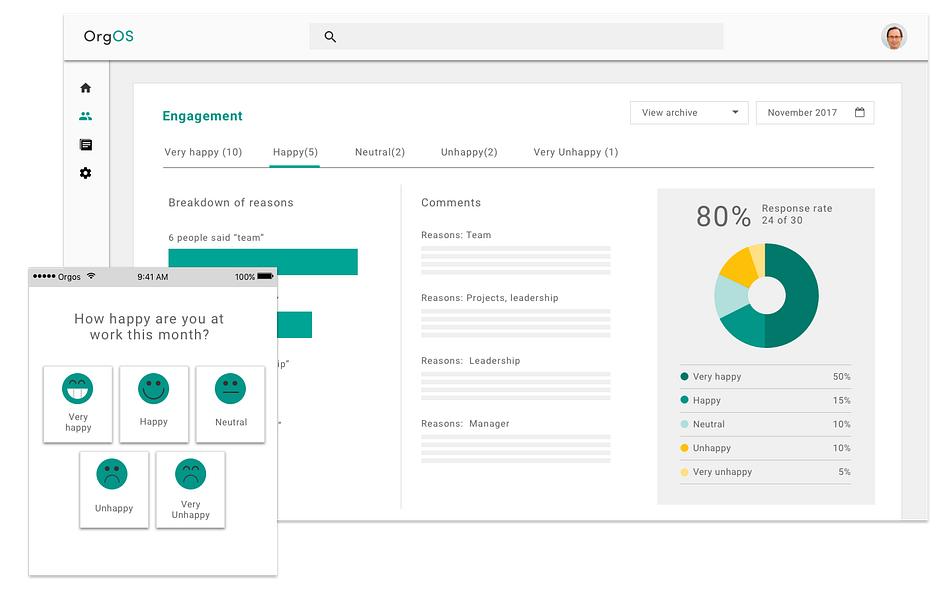Click the 5% value in the legend

click(844, 472)
